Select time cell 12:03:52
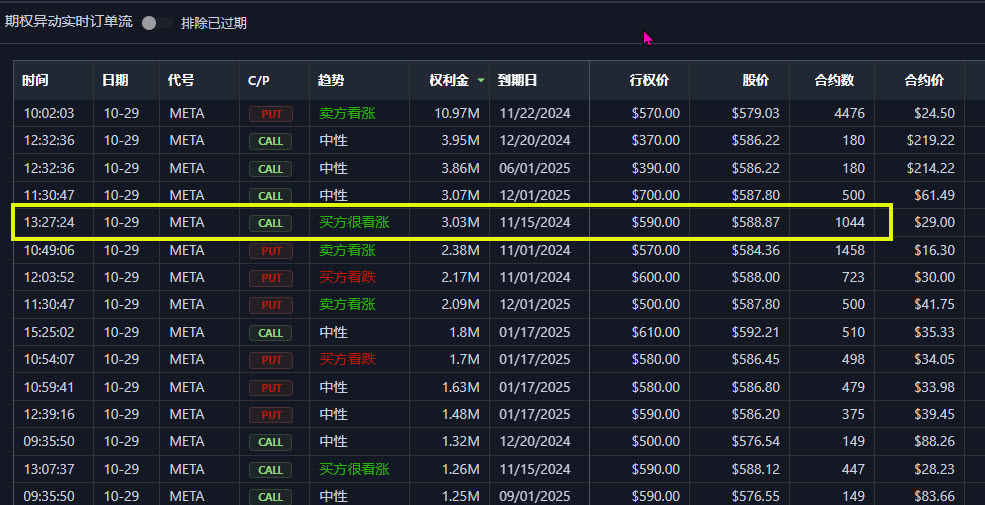This screenshot has width=985, height=505. [x=49, y=277]
